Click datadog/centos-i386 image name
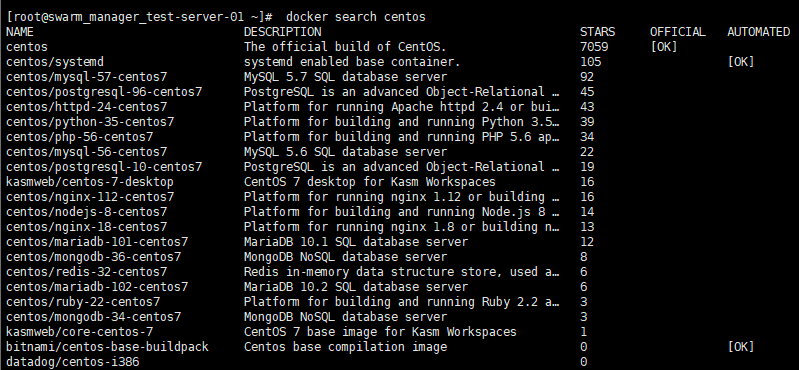Image resolution: width=799 pixels, height=370 pixels. [72, 362]
